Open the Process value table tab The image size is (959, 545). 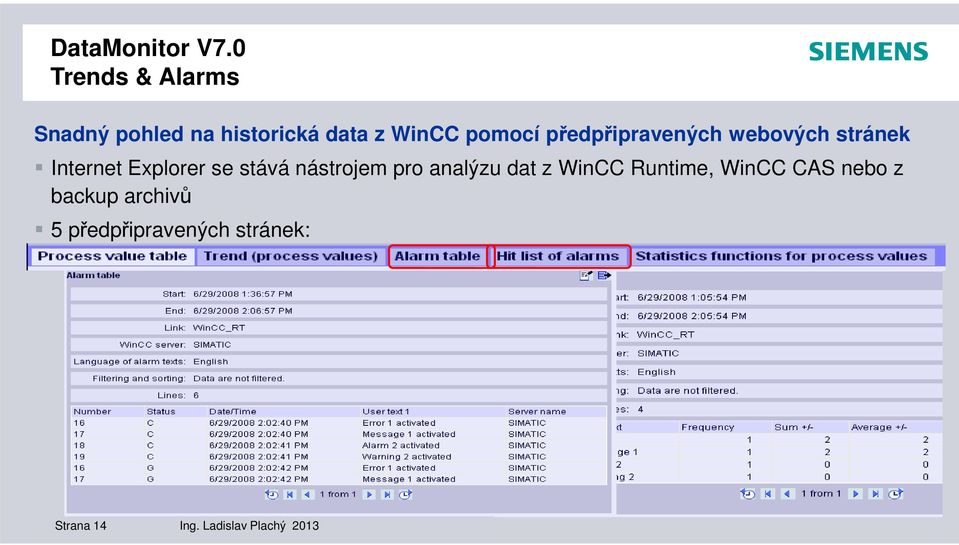pyautogui.click(x=113, y=256)
